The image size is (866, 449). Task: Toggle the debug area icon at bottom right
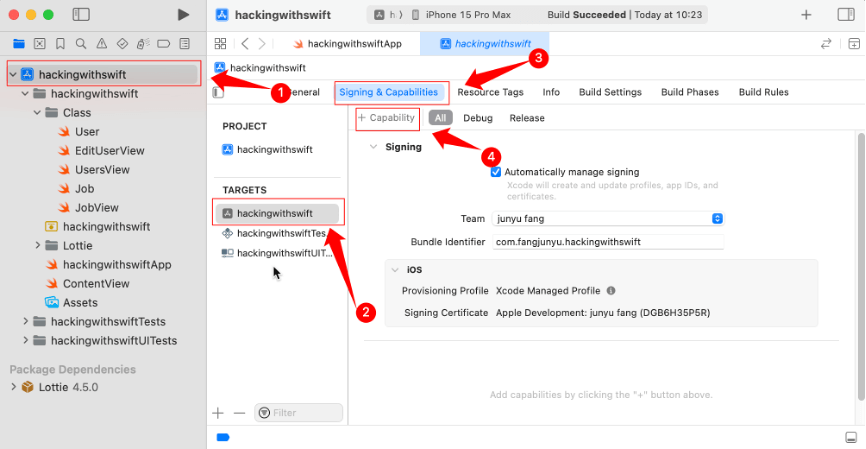click(x=851, y=437)
